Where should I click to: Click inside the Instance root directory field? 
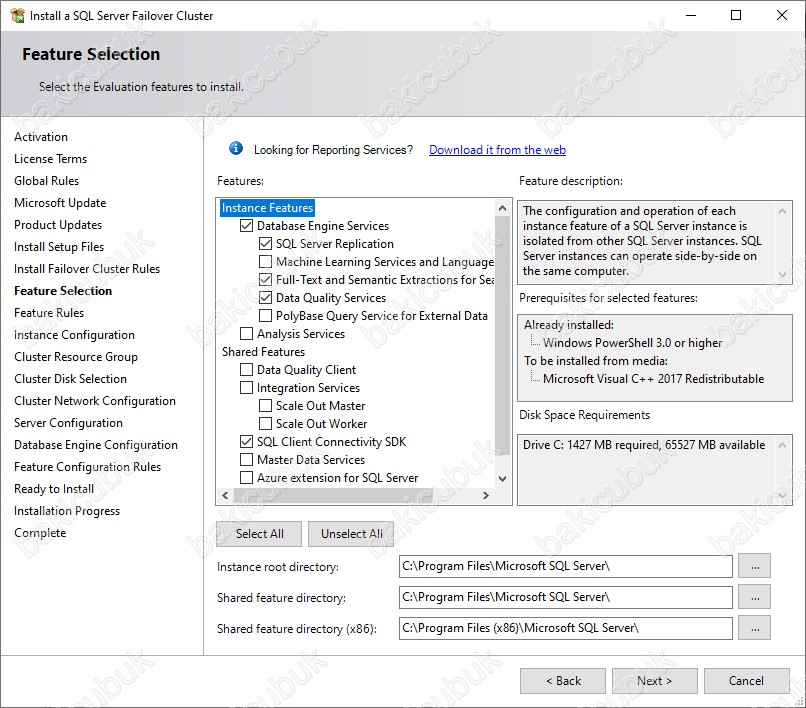(x=565, y=567)
